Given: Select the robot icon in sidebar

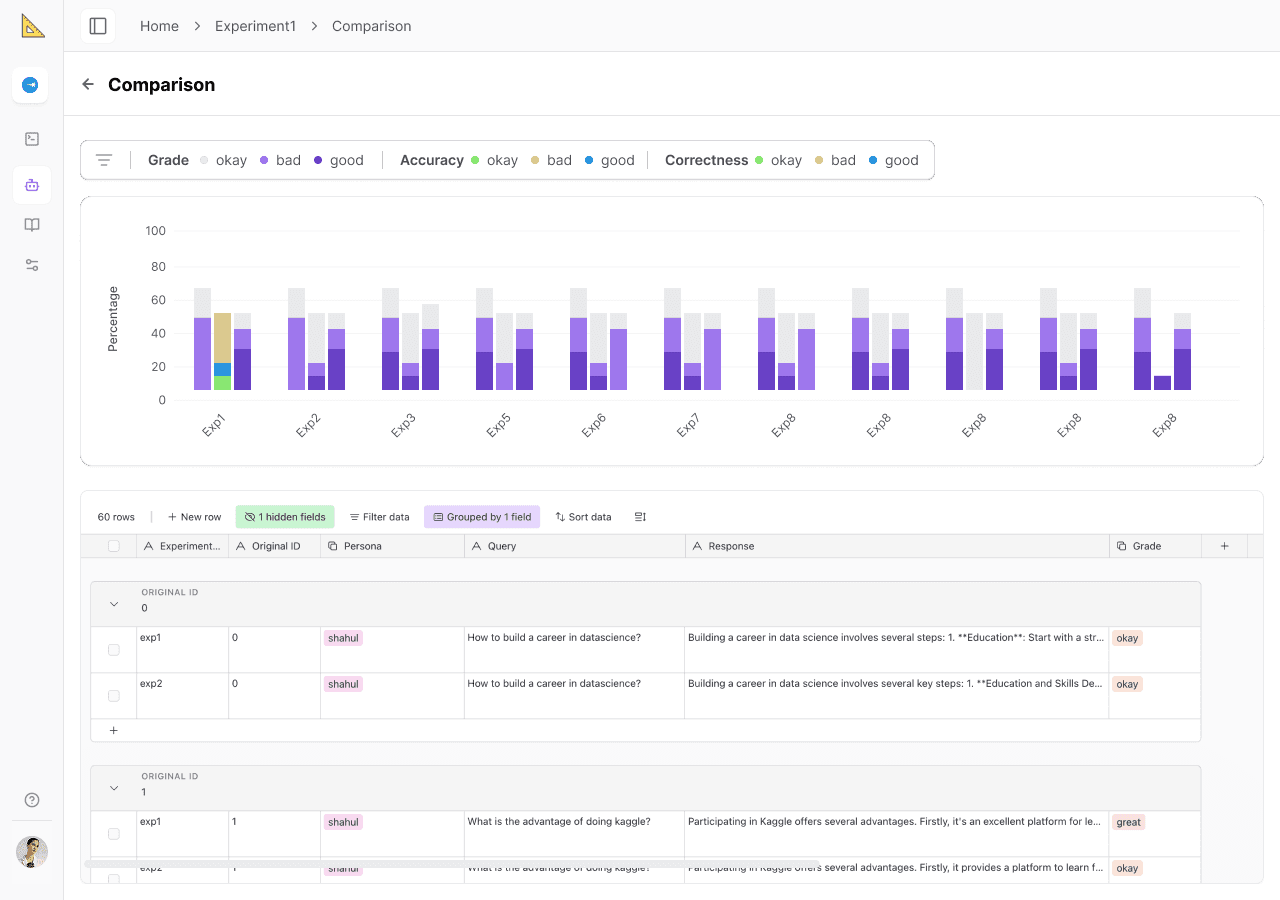Looking at the screenshot, I should click(32, 185).
